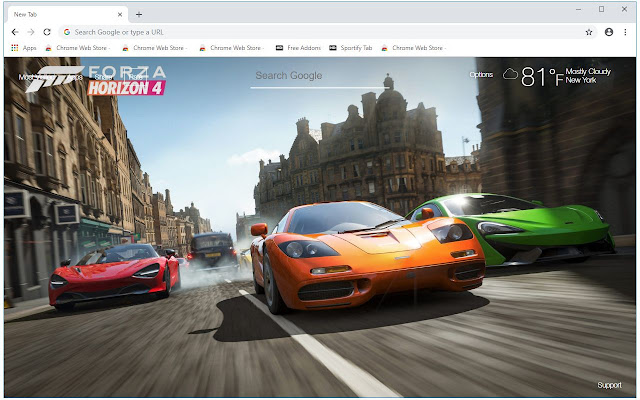Open the first Chrome Web Store bookmark

(x=78, y=48)
